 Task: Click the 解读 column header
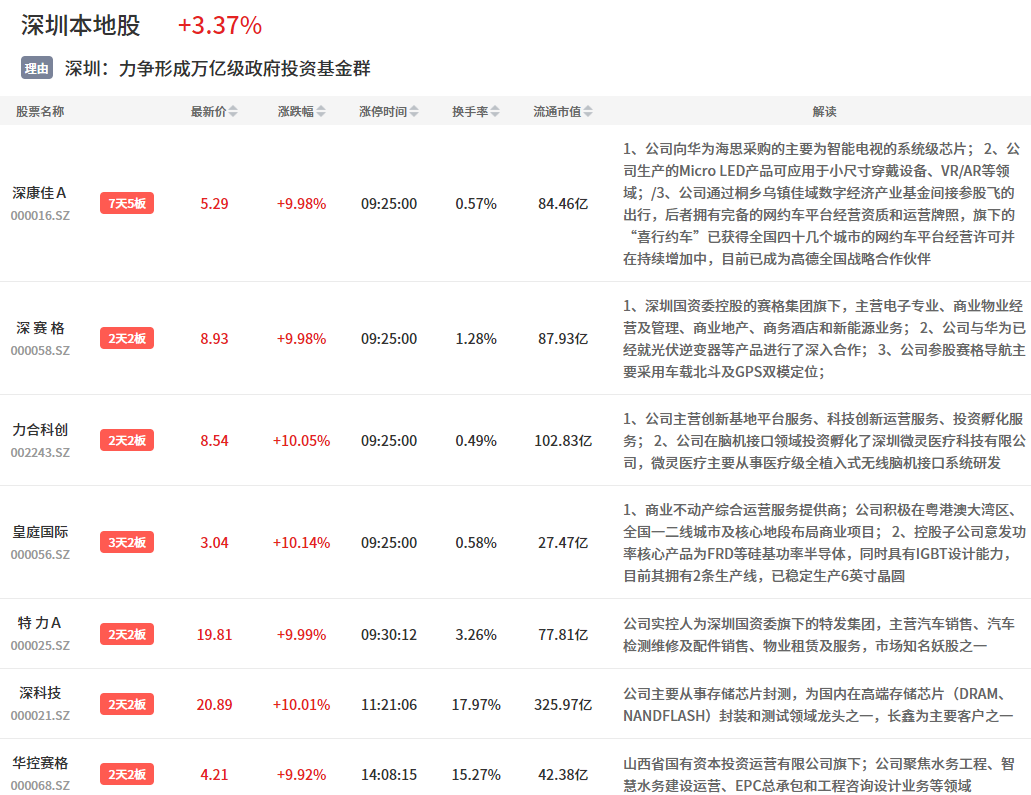(824, 112)
